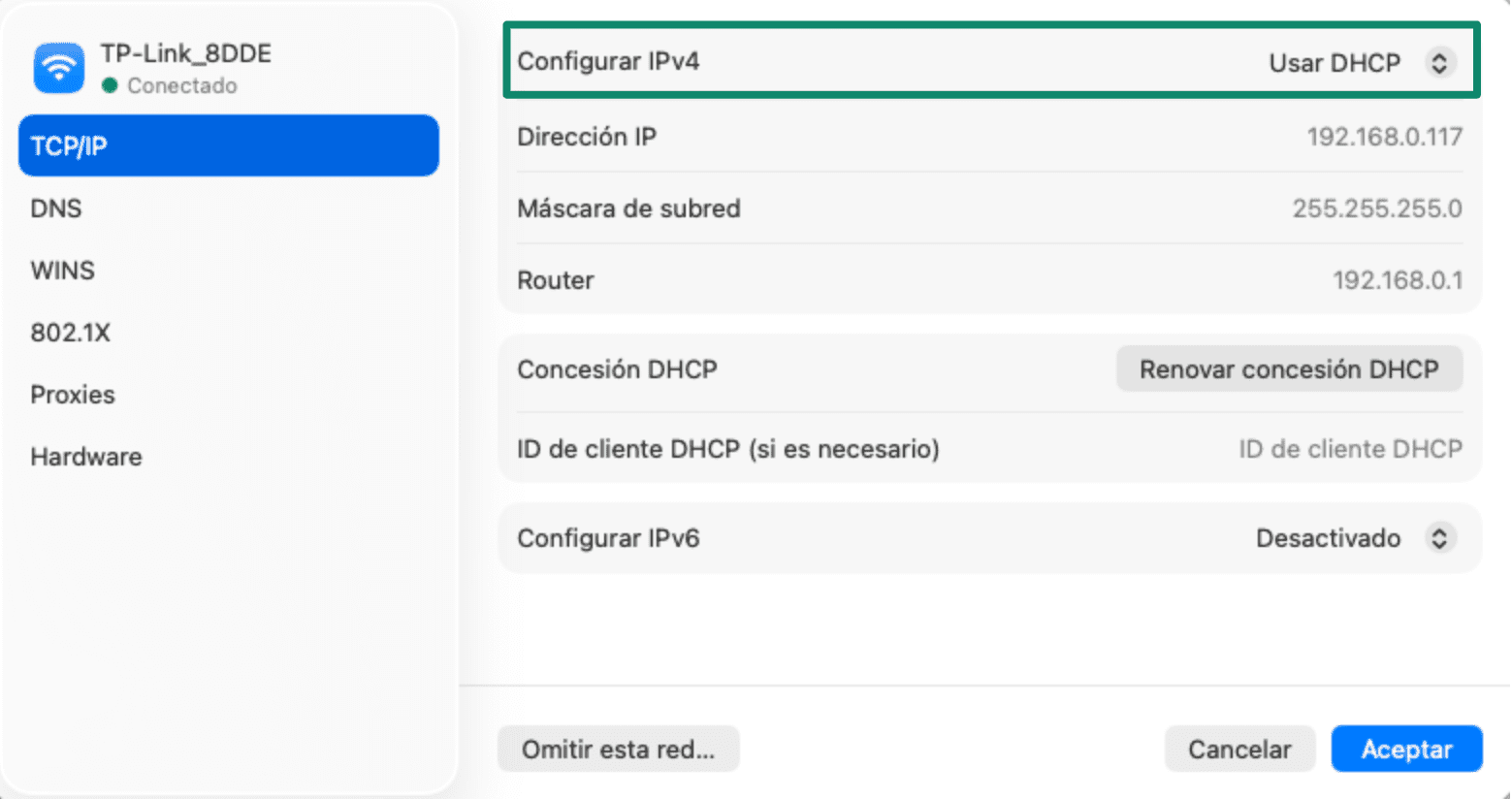Open the DNS settings section
Image resolution: width=1512 pixels, height=799 pixels.
click(x=55, y=208)
